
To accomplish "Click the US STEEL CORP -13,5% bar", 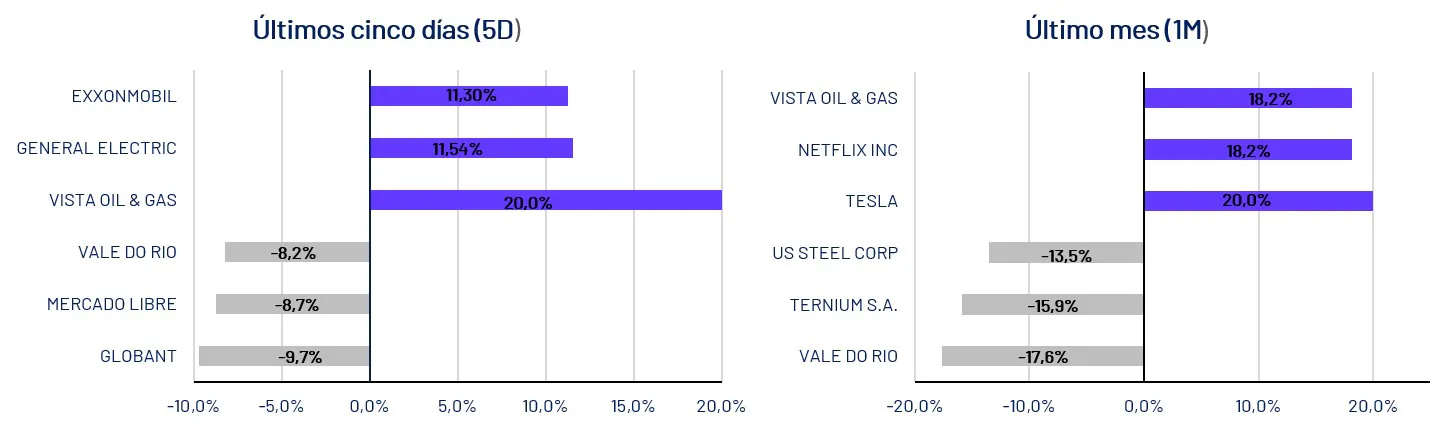I will coord(1066,253).
